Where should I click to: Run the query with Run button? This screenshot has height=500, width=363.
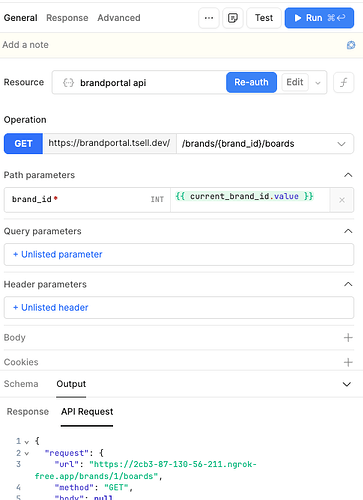319,18
